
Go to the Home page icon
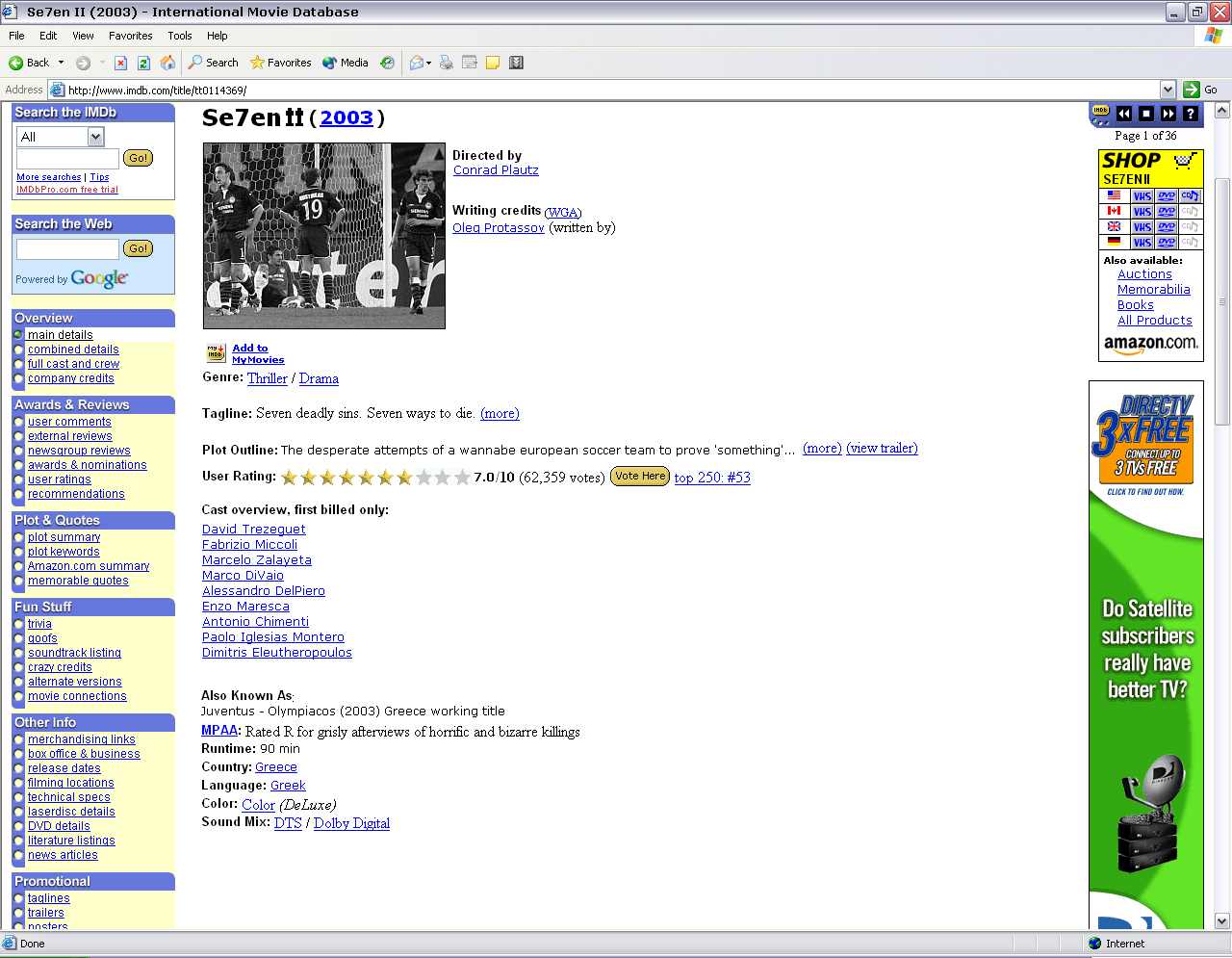[x=167, y=63]
